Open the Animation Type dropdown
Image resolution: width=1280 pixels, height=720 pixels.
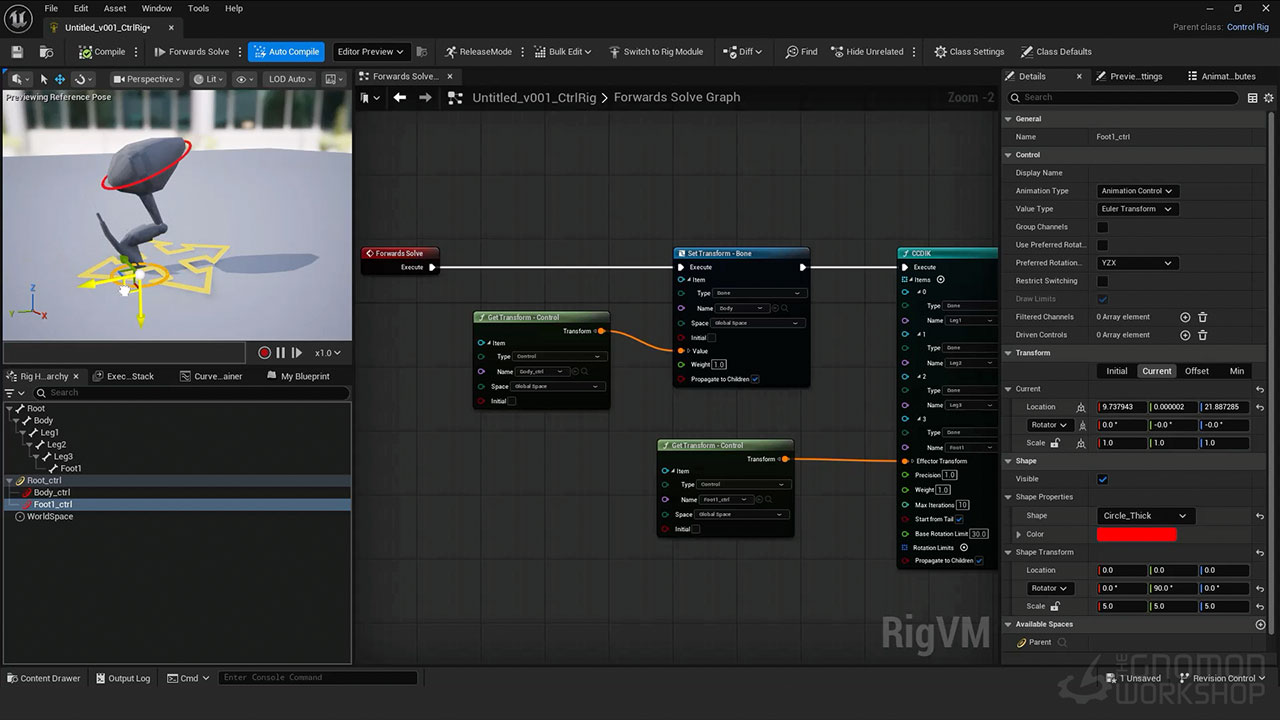(x=1137, y=191)
